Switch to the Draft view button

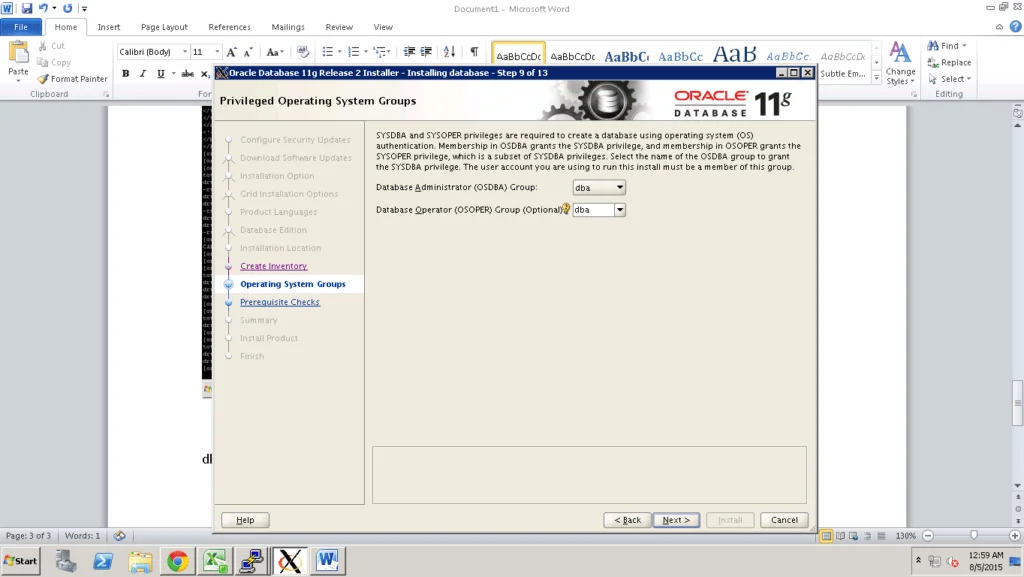coord(881,536)
